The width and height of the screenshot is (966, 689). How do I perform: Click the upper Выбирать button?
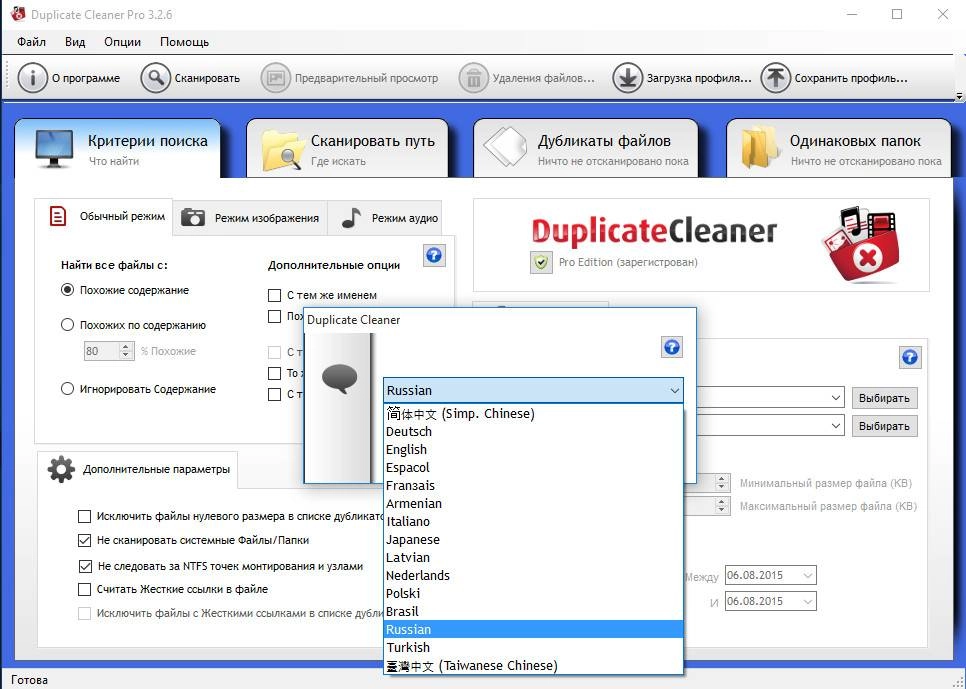(884, 398)
